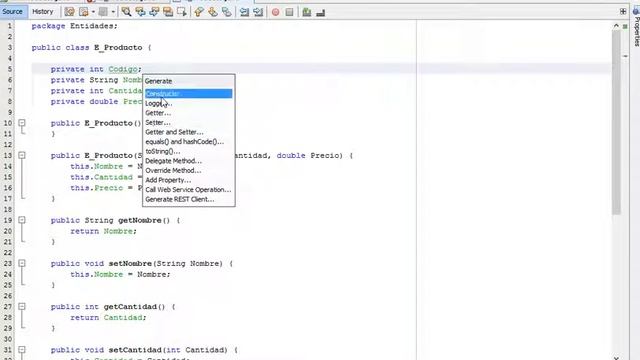Screen dimensions: 640x360
Task: Click 'return Nombre;' on line 20
Action: click(x=104, y=231)
